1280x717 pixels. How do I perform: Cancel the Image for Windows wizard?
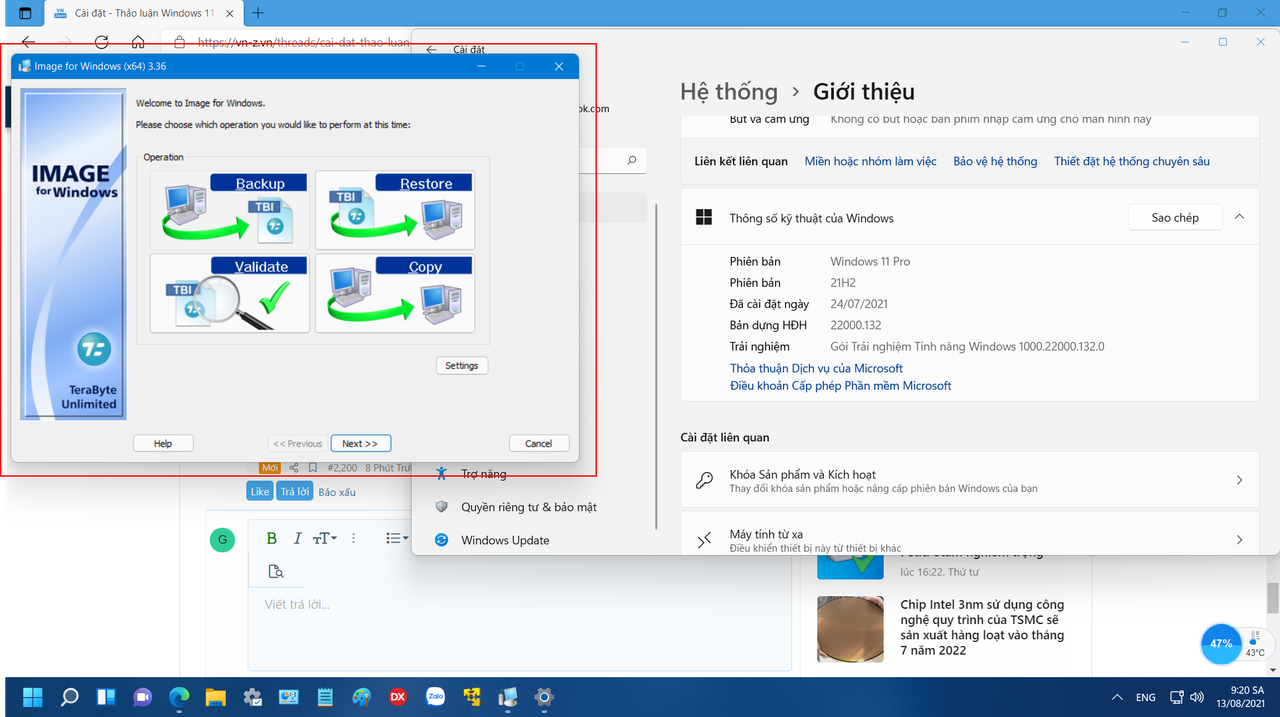click(x=539, y=444)
